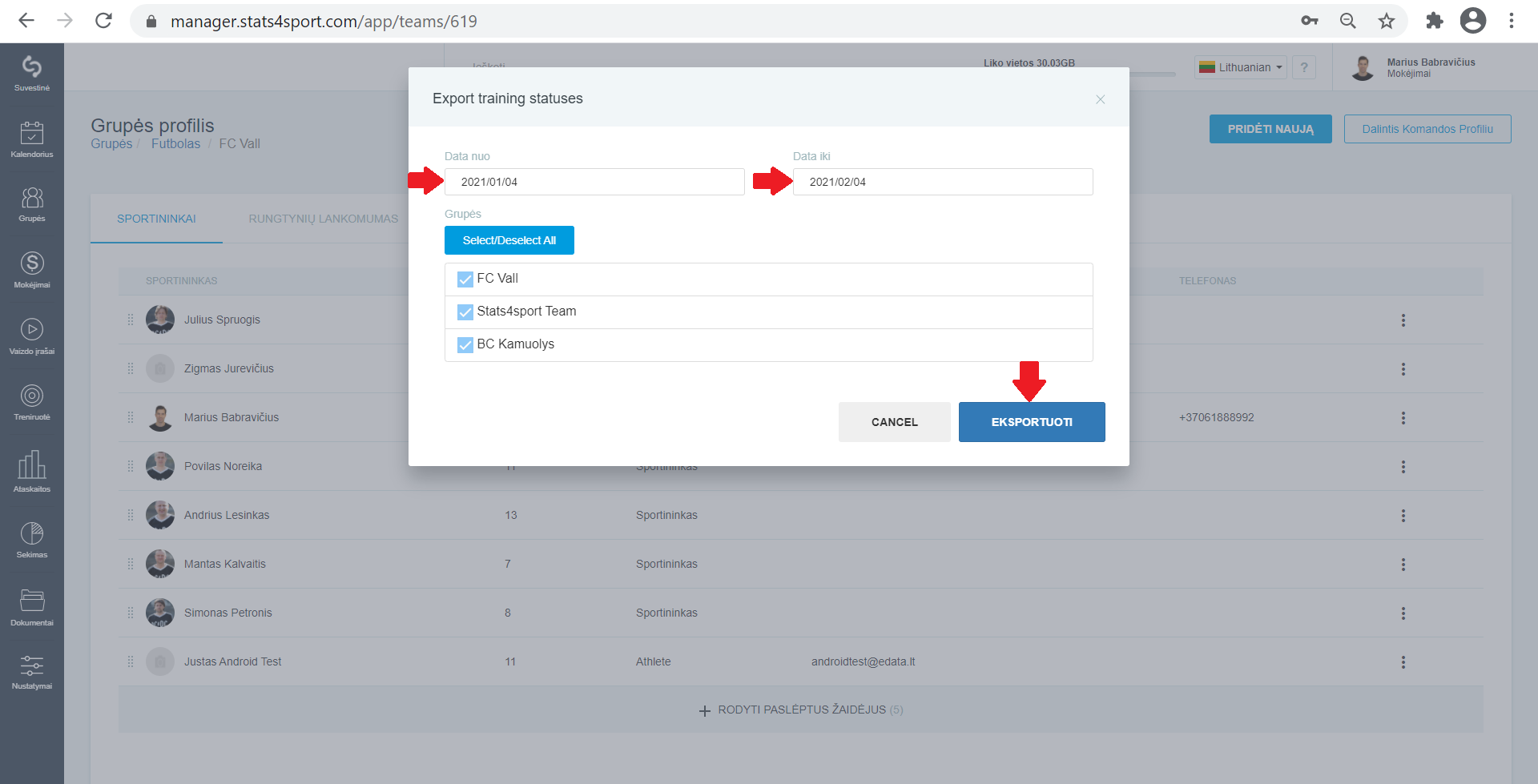Open Suvestinė dashboard in sidebar
The height and width of the screenshot is (784, 1538).
coord(32,74)
